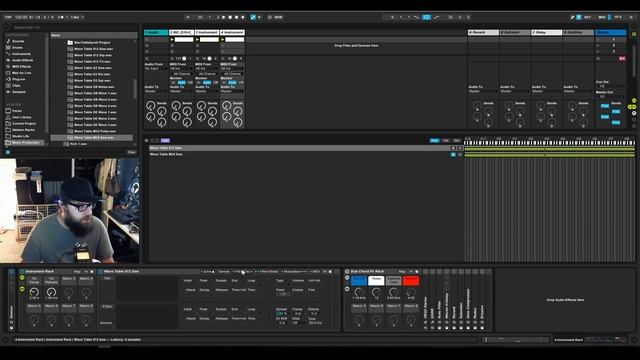Open track 4 Audio To dropdown

tap(232, 91)
